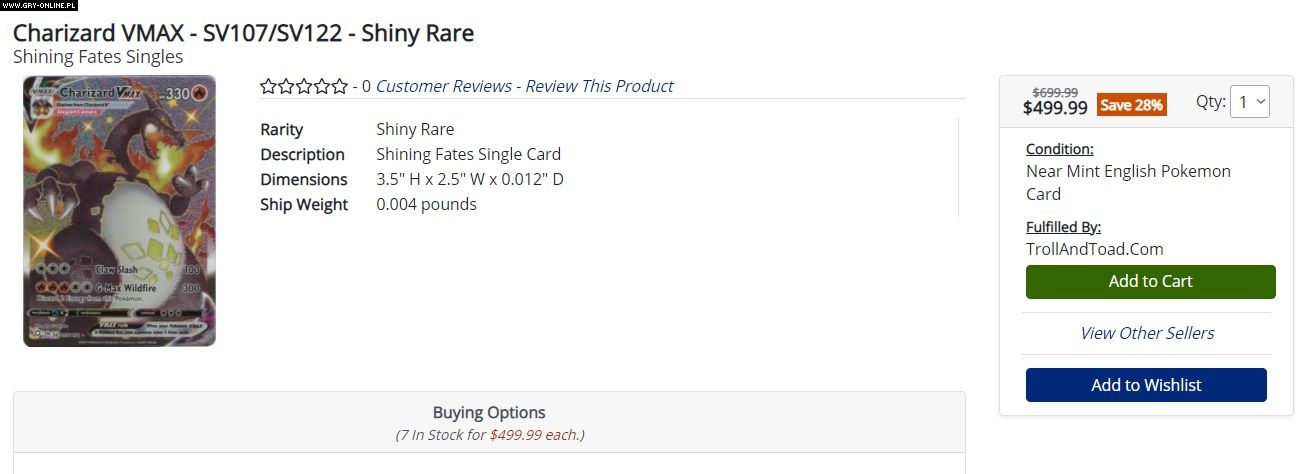
Task: Click the Add to Wishlist button
Action: 1146,385
